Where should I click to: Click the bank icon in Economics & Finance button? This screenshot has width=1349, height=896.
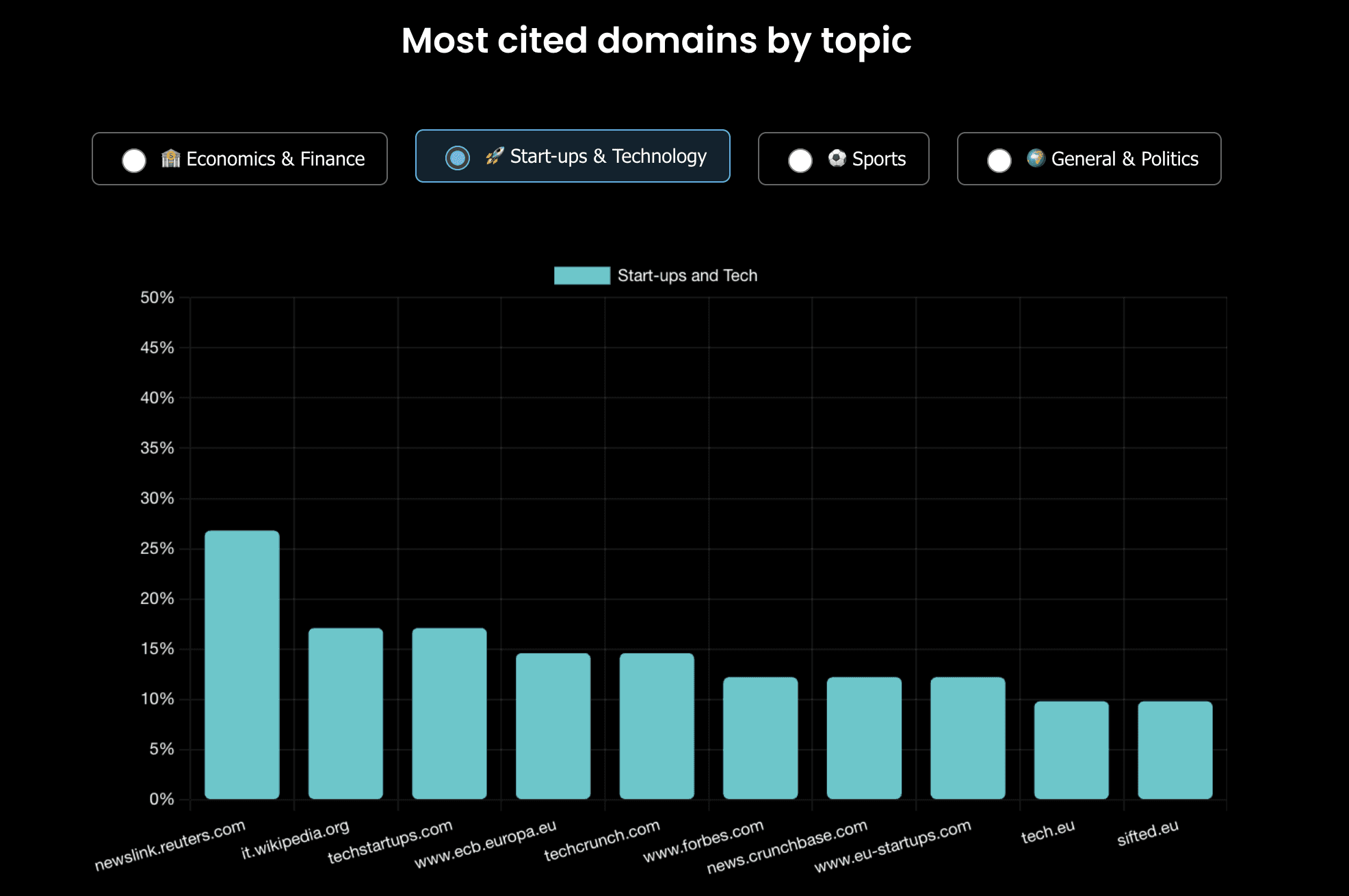(x=171, y=159)
